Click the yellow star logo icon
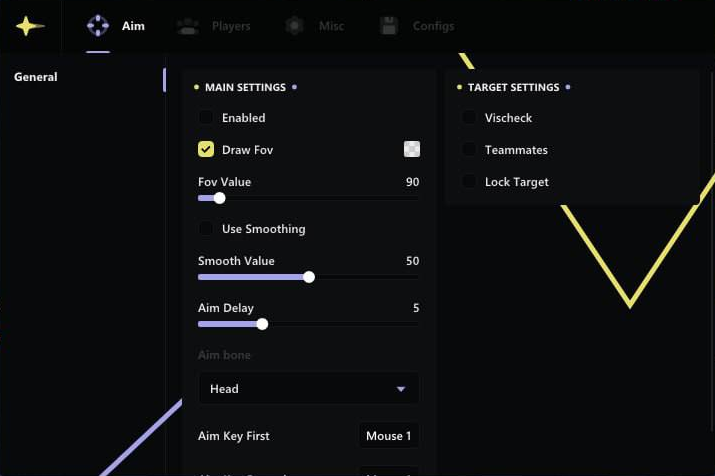715x476 pixels. click(29, 26)
